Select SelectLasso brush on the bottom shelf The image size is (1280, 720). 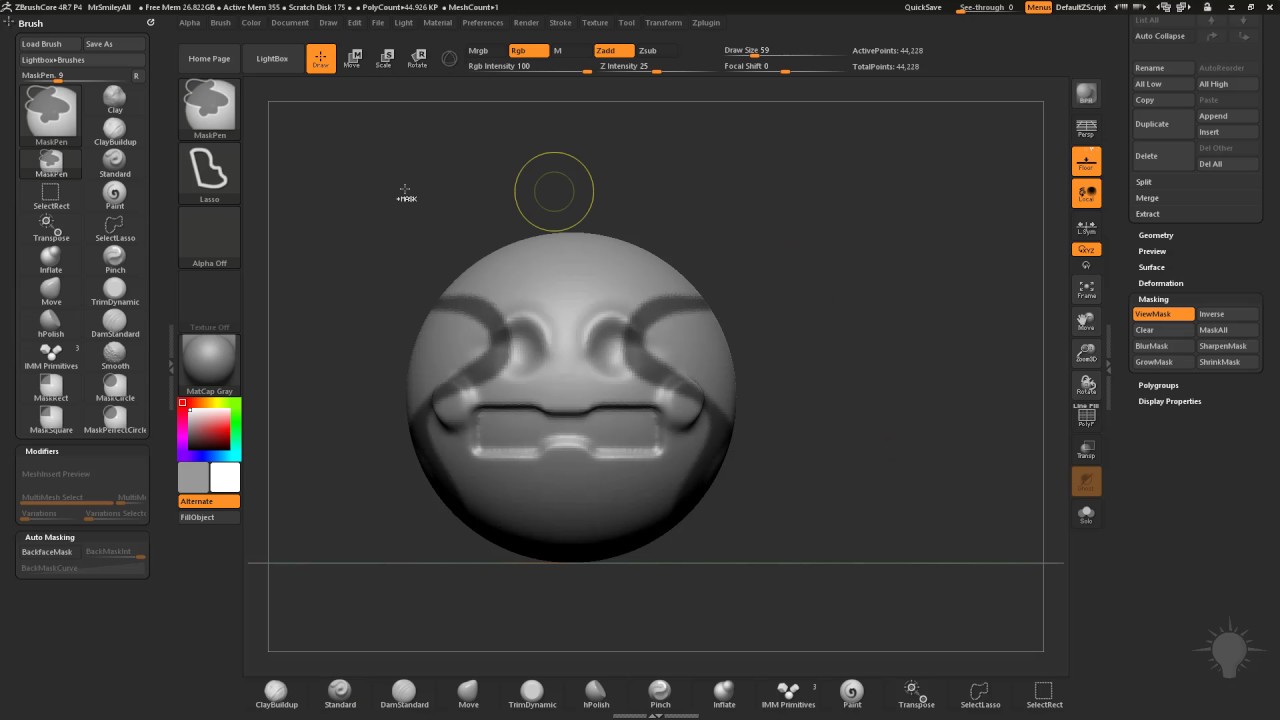tap(980, 694)
